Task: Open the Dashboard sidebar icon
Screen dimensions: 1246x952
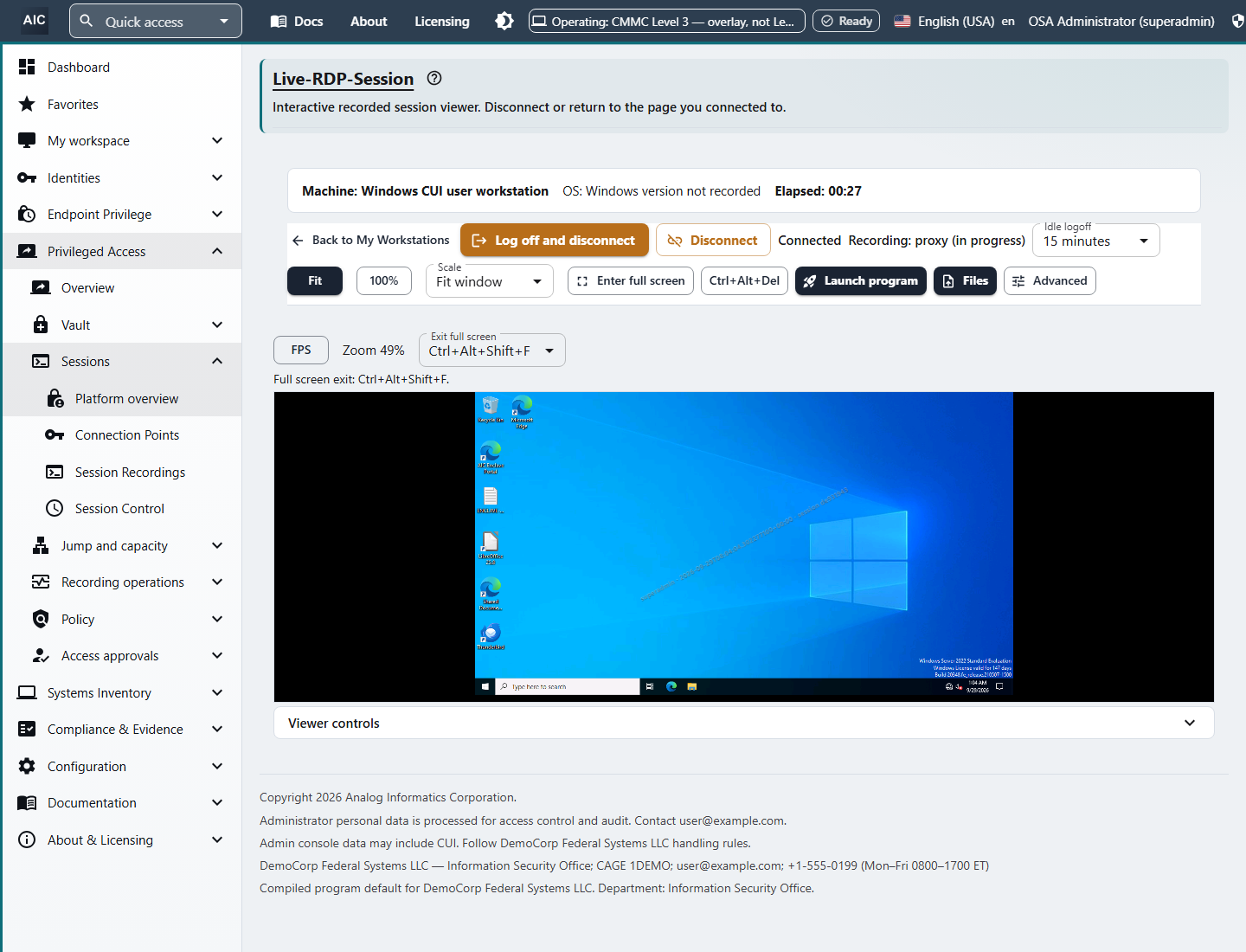Action: click(x=27, y=67)
